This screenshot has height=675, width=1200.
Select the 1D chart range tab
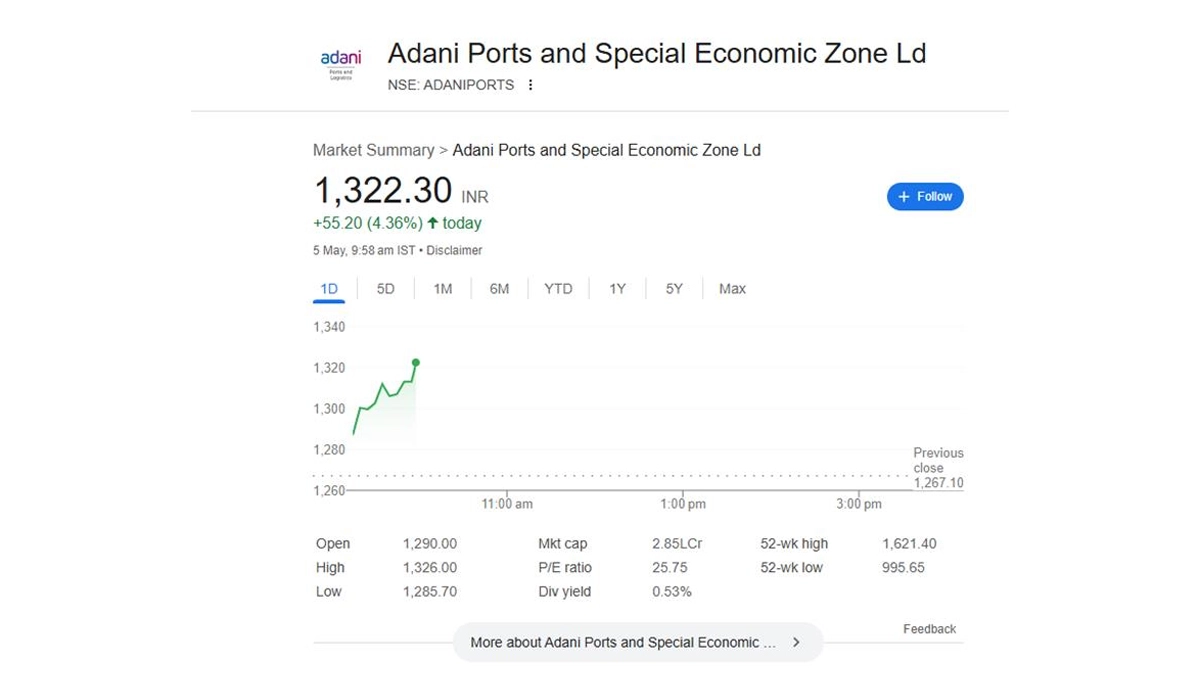(x=329, y=289)
